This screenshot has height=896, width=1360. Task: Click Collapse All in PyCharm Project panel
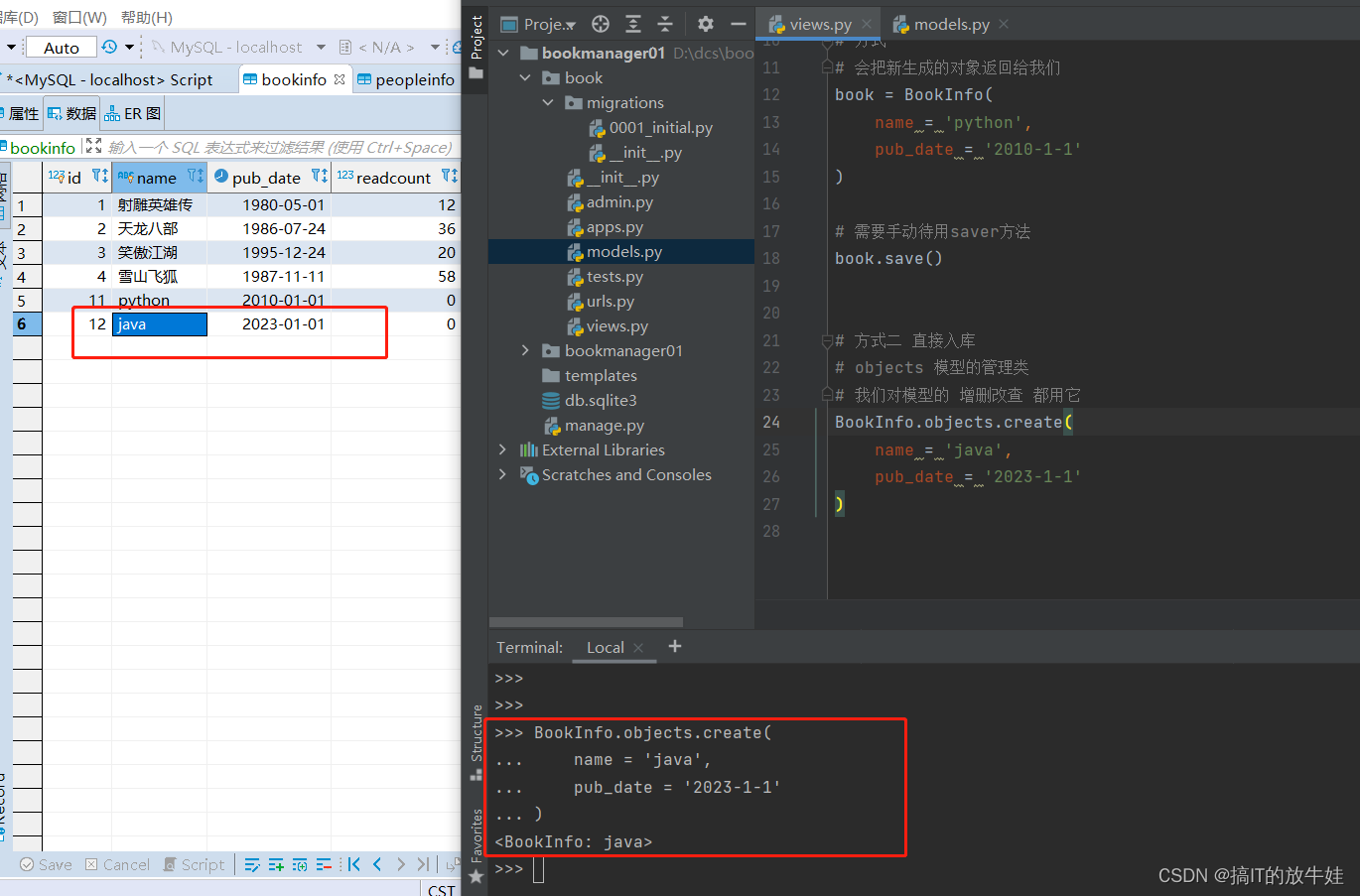click(665, 24)
